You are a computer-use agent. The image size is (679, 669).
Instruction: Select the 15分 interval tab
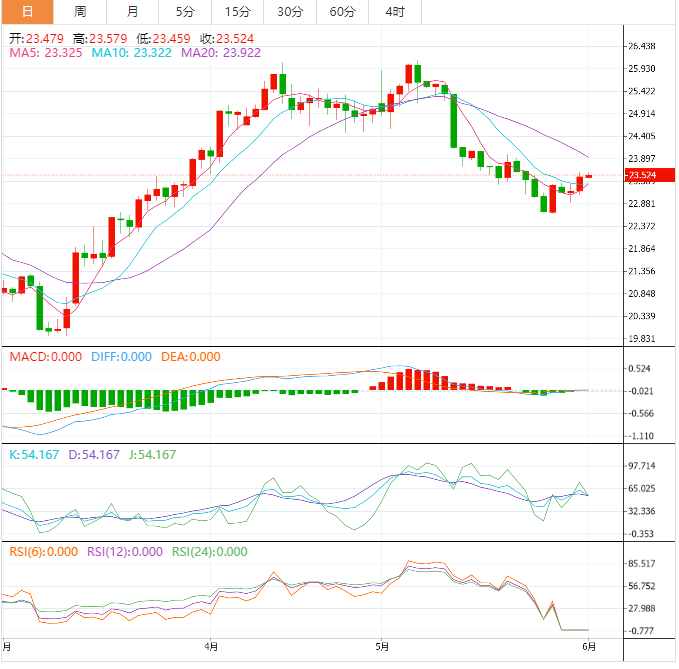237,12
